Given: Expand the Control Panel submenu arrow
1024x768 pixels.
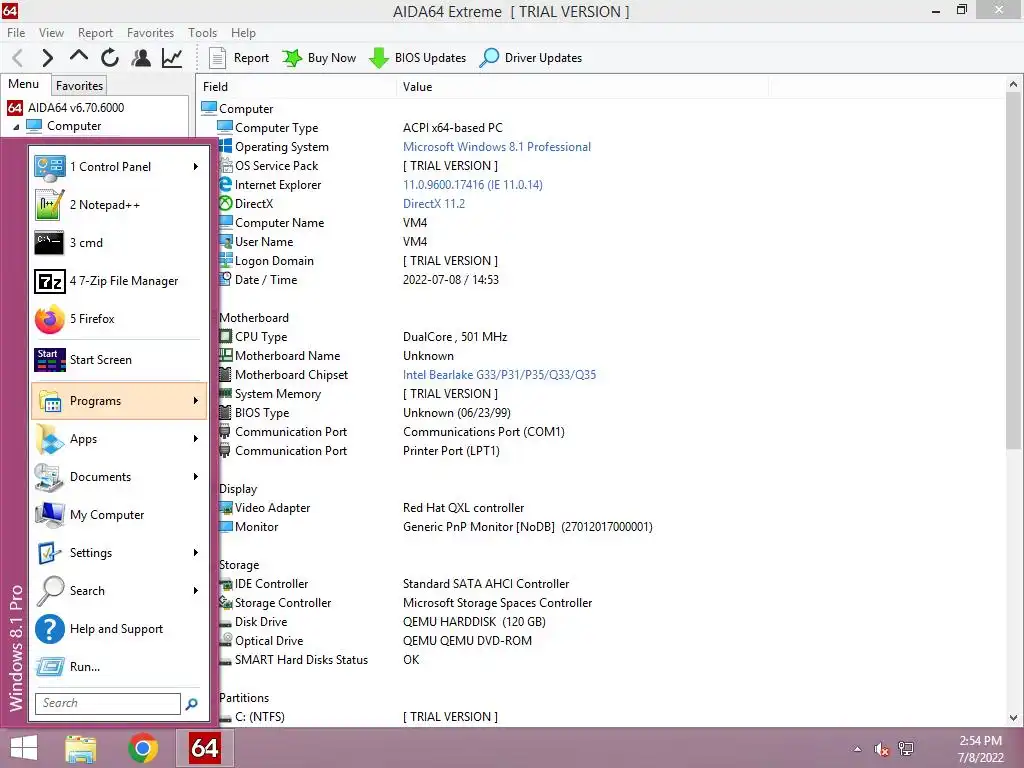Looking at the screenshot, I should coord(195,167).
